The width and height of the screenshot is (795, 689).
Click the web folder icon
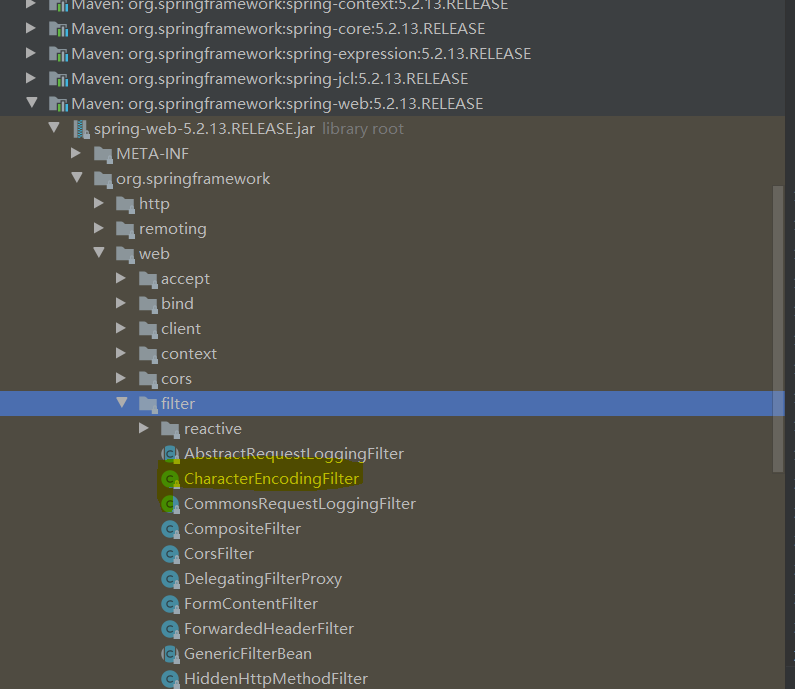point(125,254)
